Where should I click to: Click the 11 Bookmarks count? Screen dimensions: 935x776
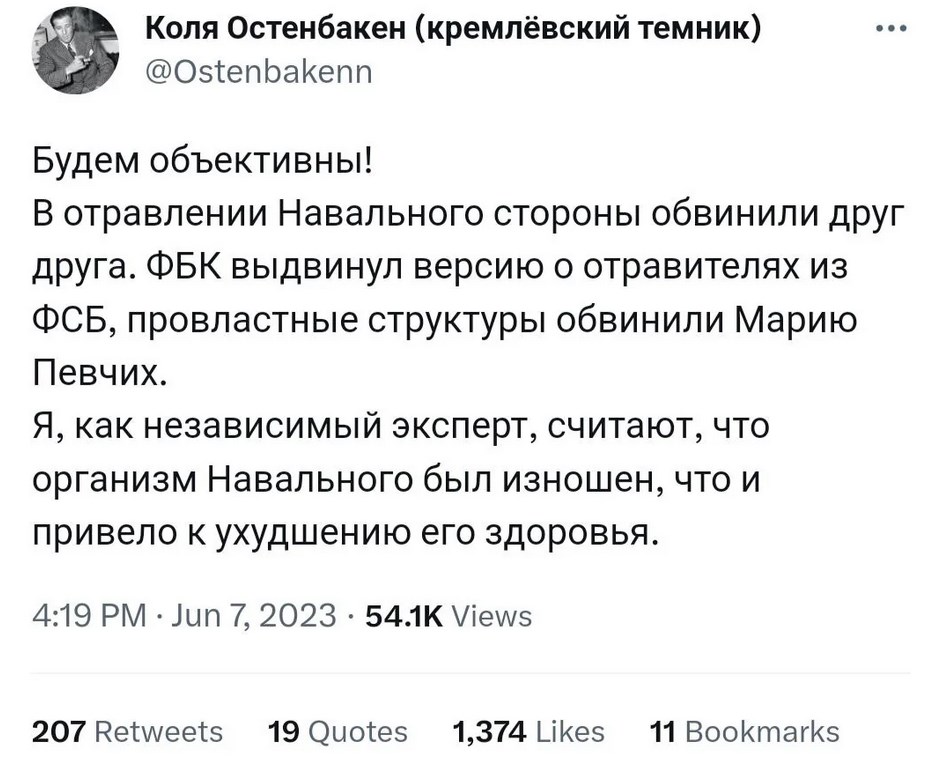point(744,732)
